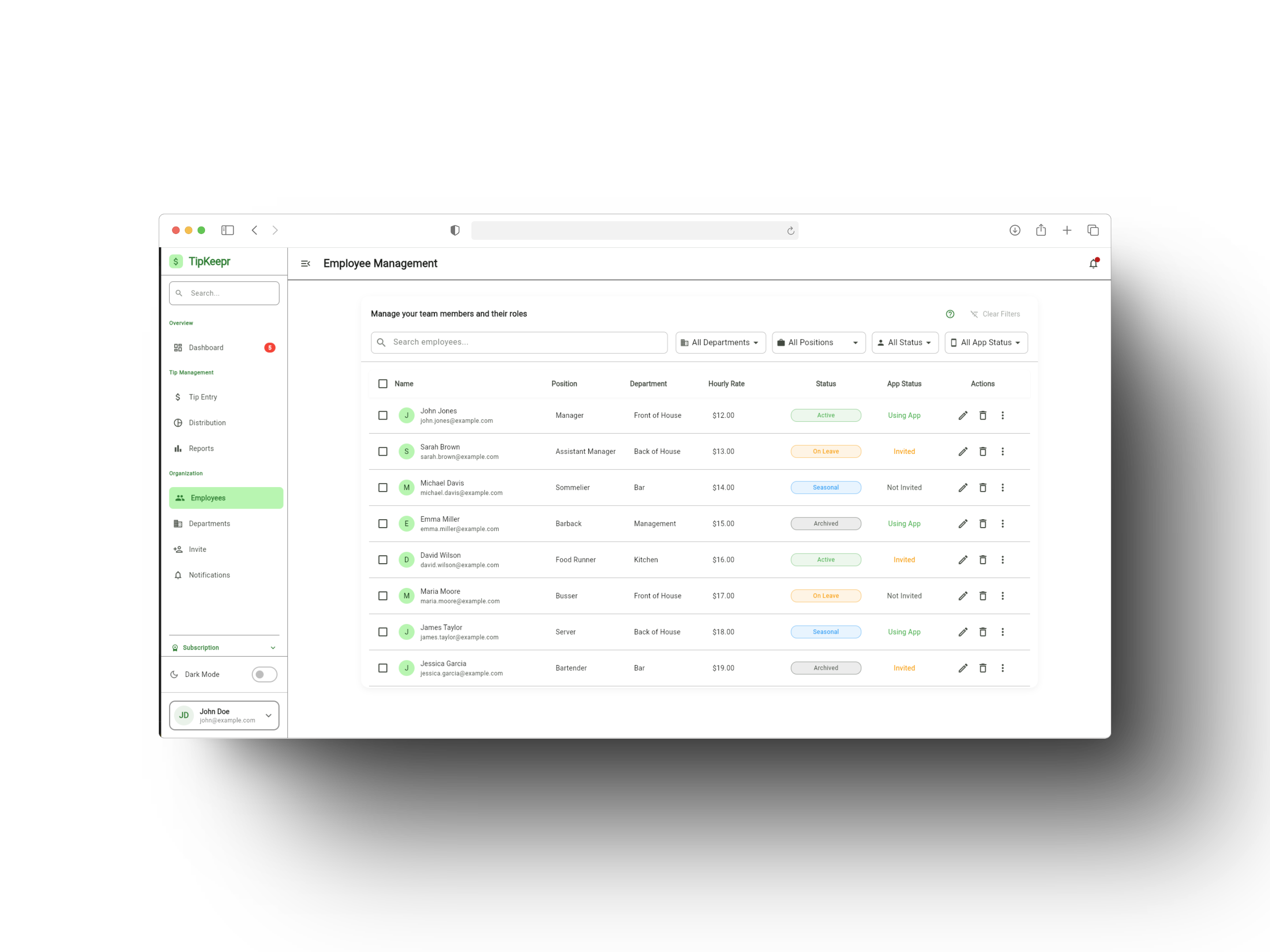
Task: Open John Doe account menu
Action: tap(224, 715)
